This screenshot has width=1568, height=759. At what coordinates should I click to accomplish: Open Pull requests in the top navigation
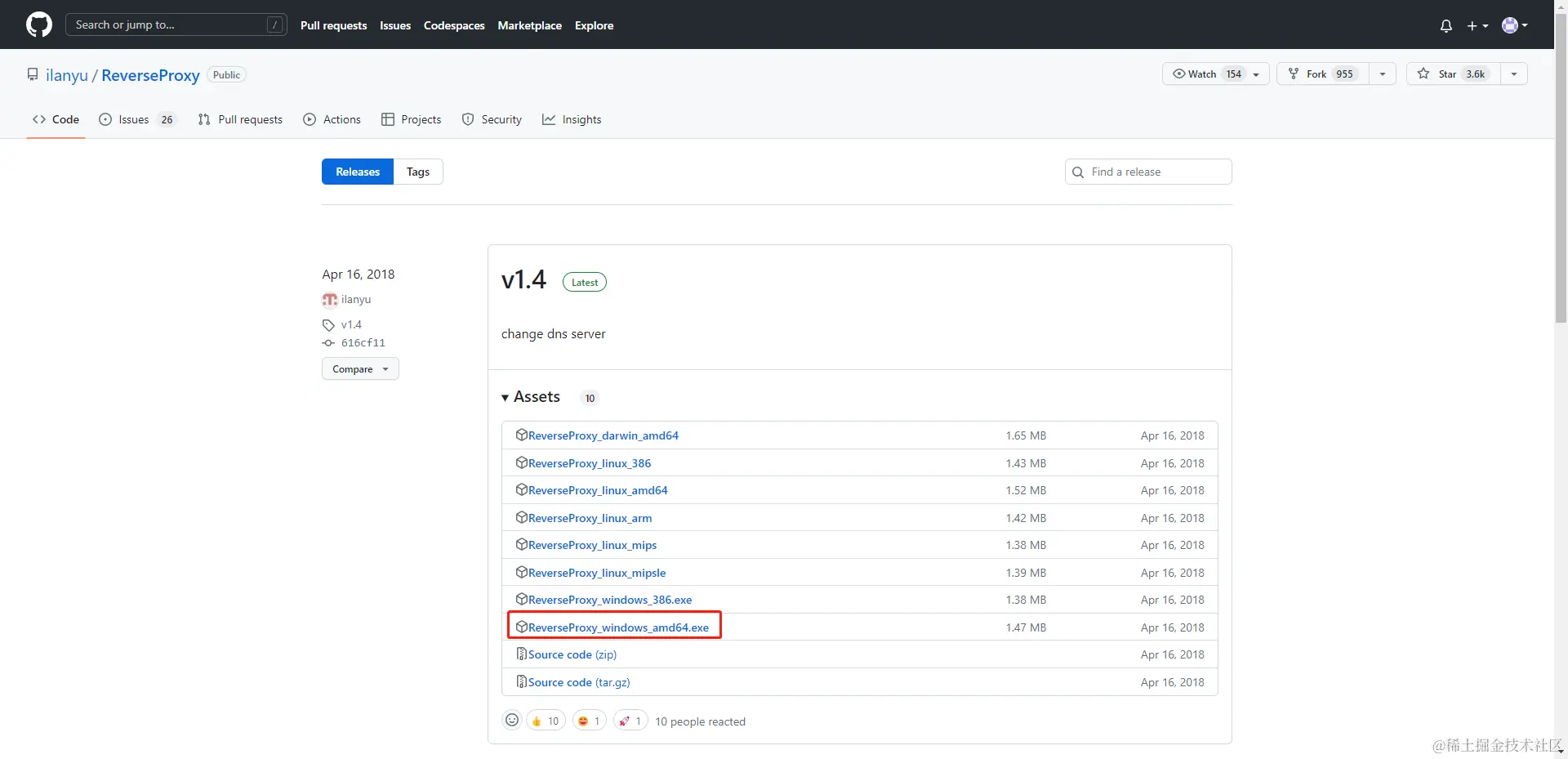333,25
